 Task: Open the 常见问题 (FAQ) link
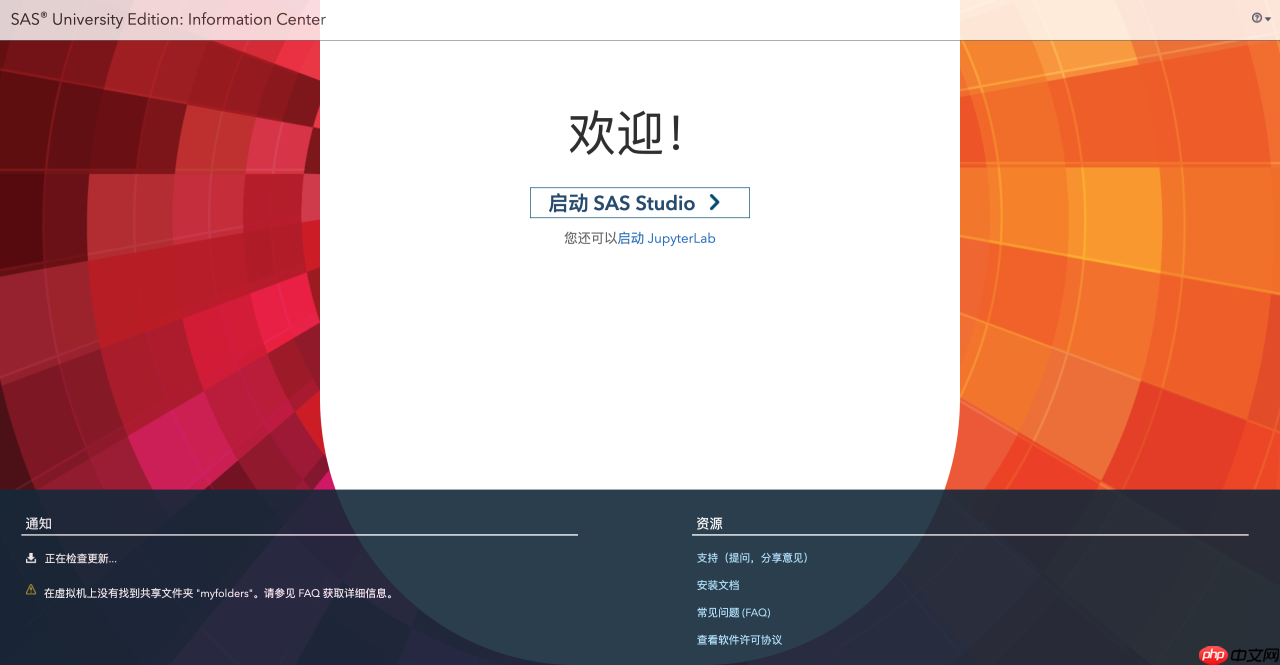click(x=734, y=613)
